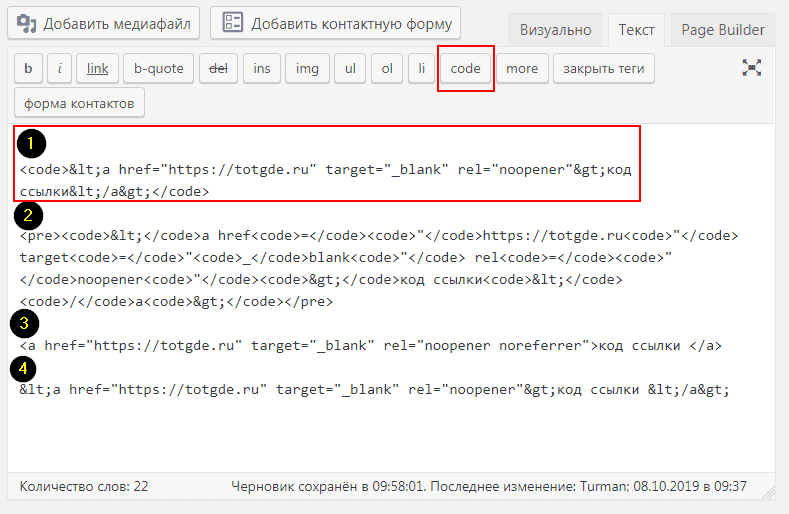789x514 pixels.
Task: Switch to the 'Визуально' editor tab
Action: [x=556, y=30]
